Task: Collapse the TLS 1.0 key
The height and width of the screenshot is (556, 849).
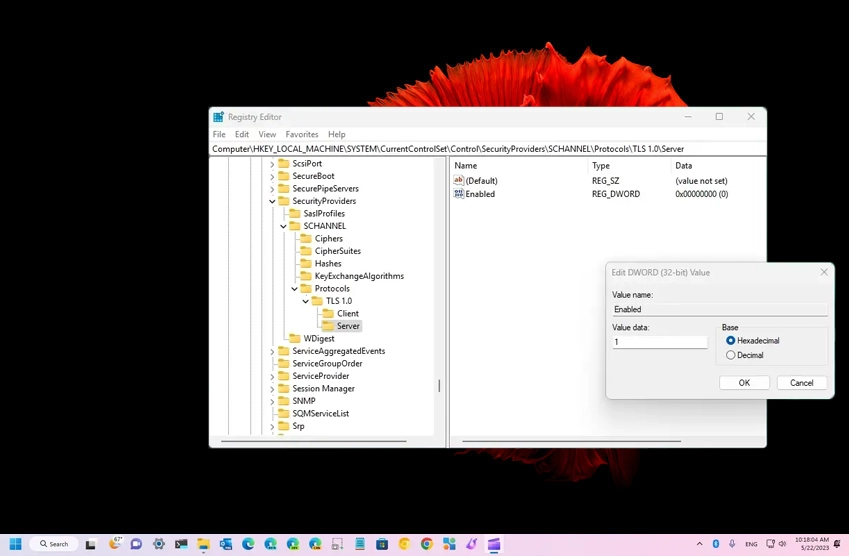Action: (x=306, y=301)
